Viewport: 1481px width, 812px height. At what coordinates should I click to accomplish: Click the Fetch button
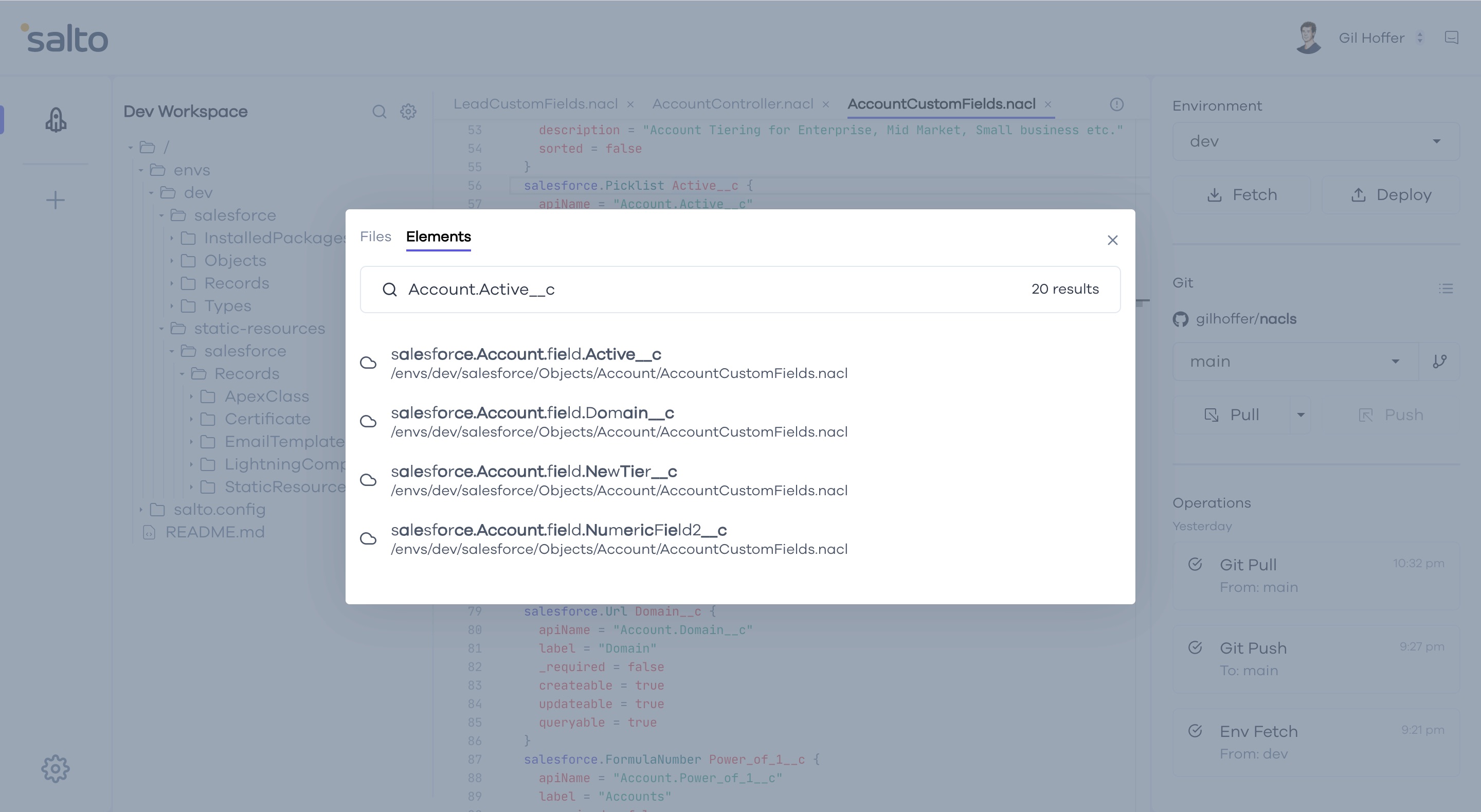1242,195
